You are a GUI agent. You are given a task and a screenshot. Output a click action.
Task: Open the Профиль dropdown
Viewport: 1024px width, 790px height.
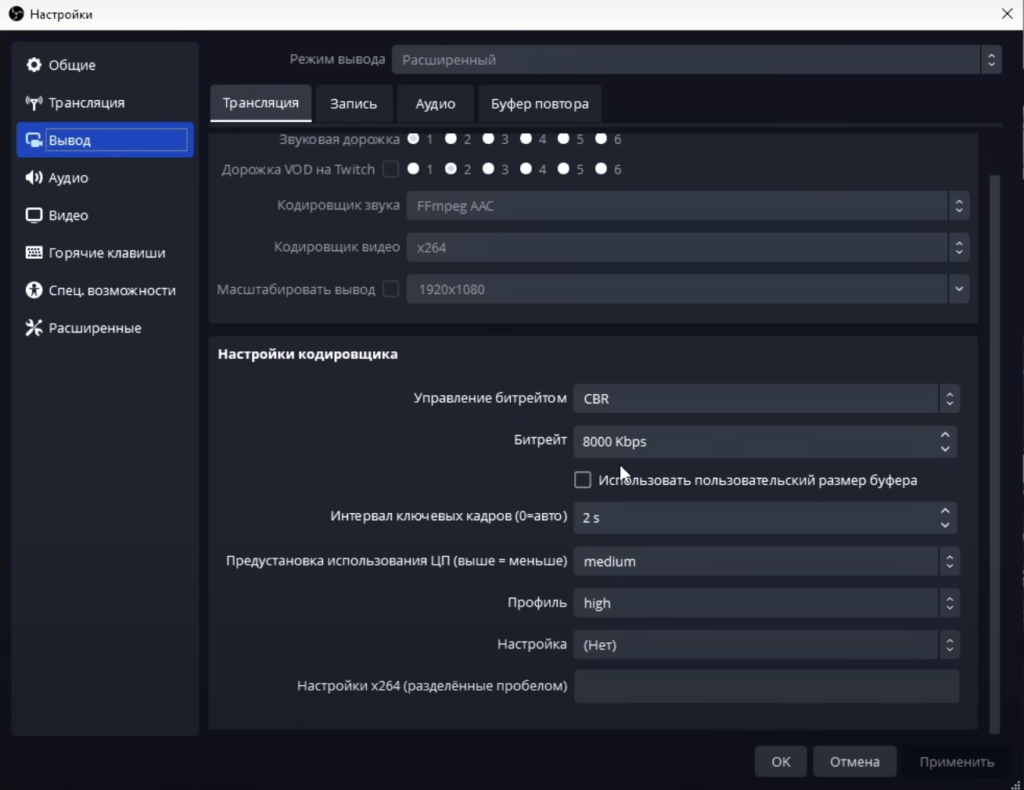pyautogui.click(x=766, y=603)
